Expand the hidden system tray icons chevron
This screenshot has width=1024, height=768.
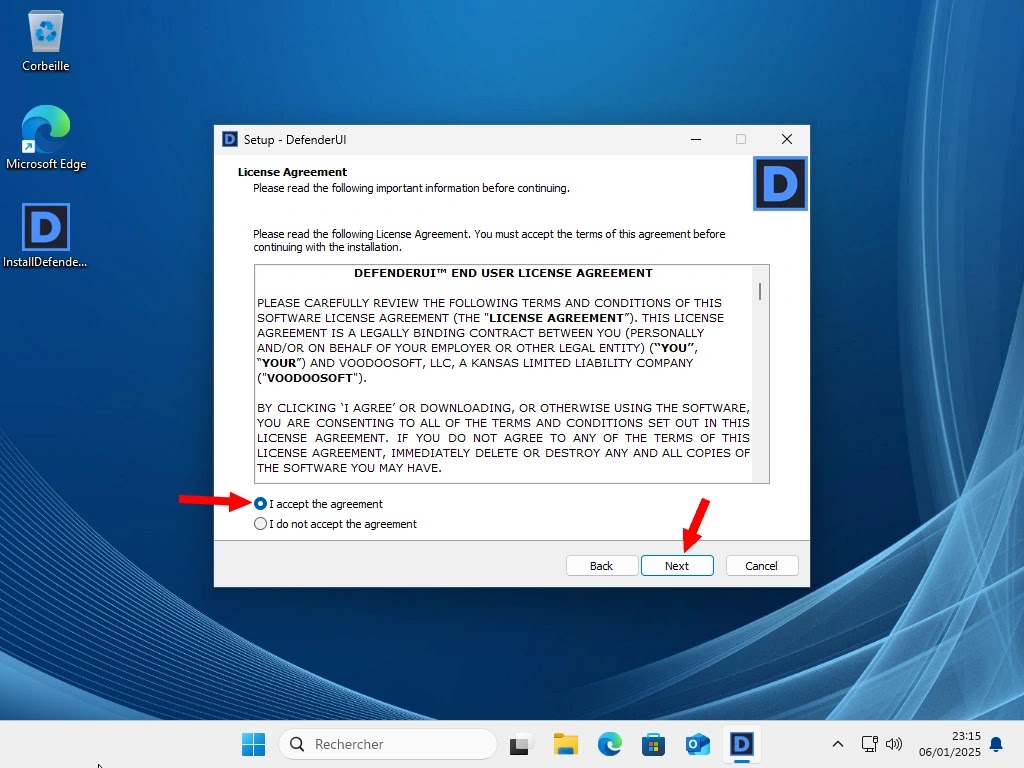pyautogui.click(x=838, y=744)
